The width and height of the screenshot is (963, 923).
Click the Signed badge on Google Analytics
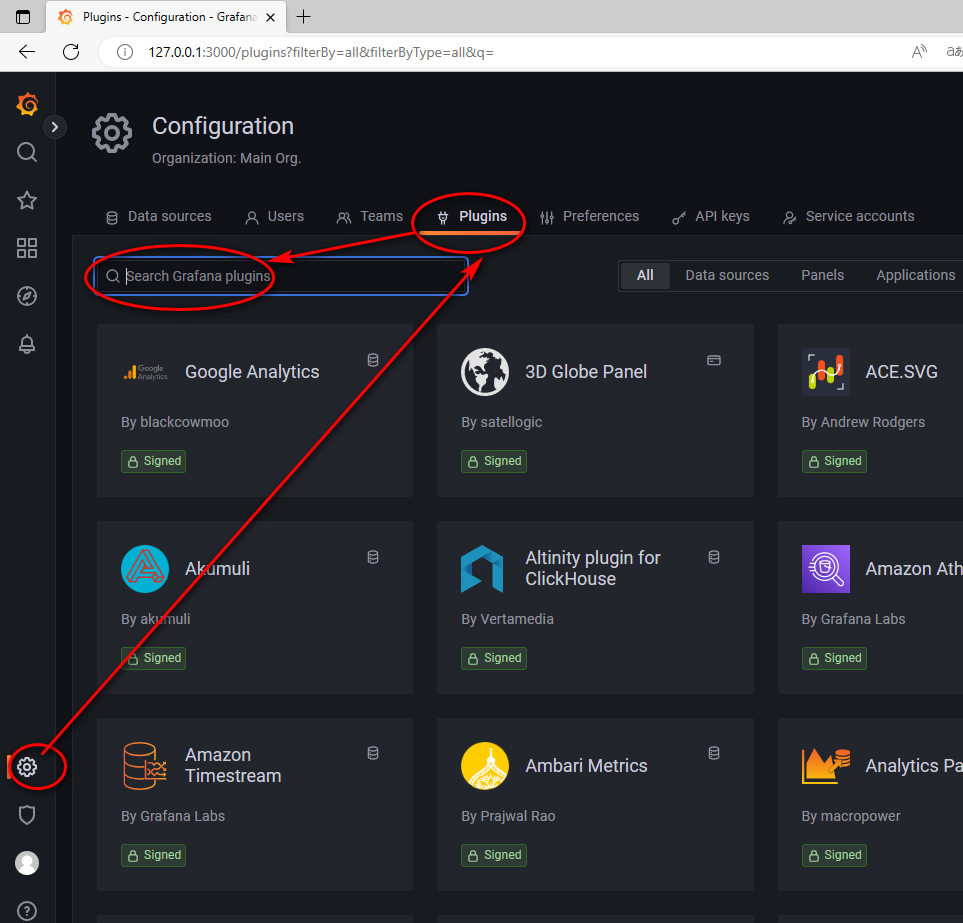click(x=154, y=461)
